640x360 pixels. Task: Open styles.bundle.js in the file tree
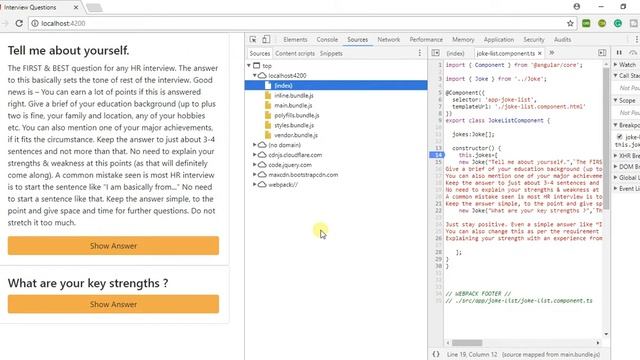pos(294,125)
